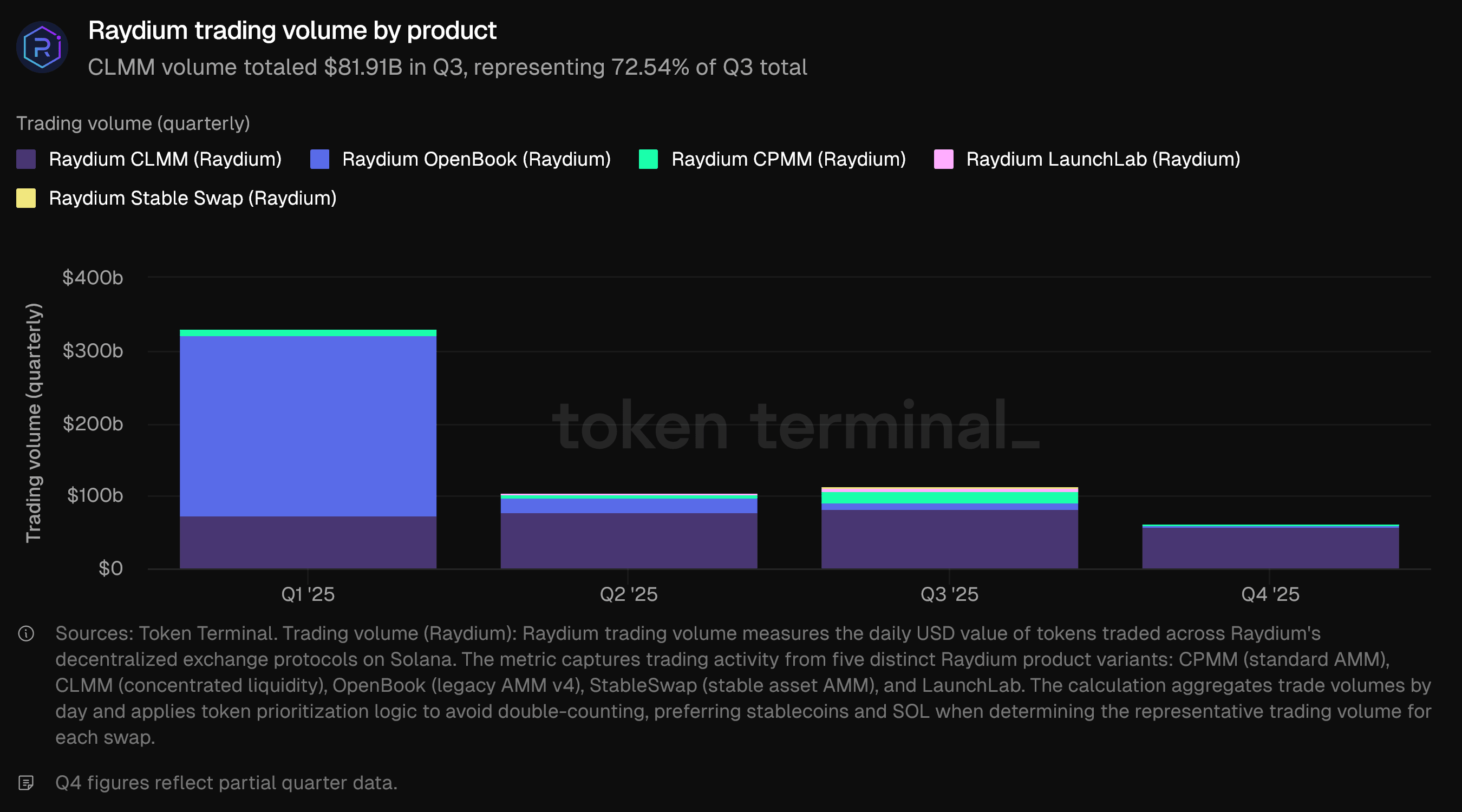The image size is (1462, 812).
Task: Select the green CPMM segment in Q3 '25
Action: [x=950, y=497]
